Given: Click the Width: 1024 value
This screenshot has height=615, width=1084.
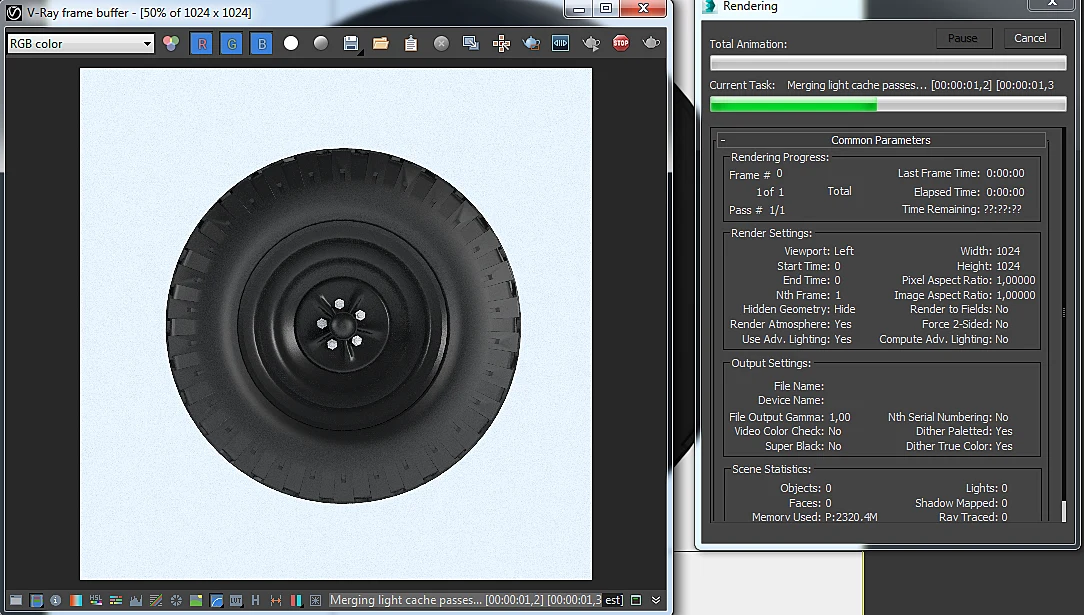Looking at the screenshot, I should pyautogui.click(x=1008, y=251).
